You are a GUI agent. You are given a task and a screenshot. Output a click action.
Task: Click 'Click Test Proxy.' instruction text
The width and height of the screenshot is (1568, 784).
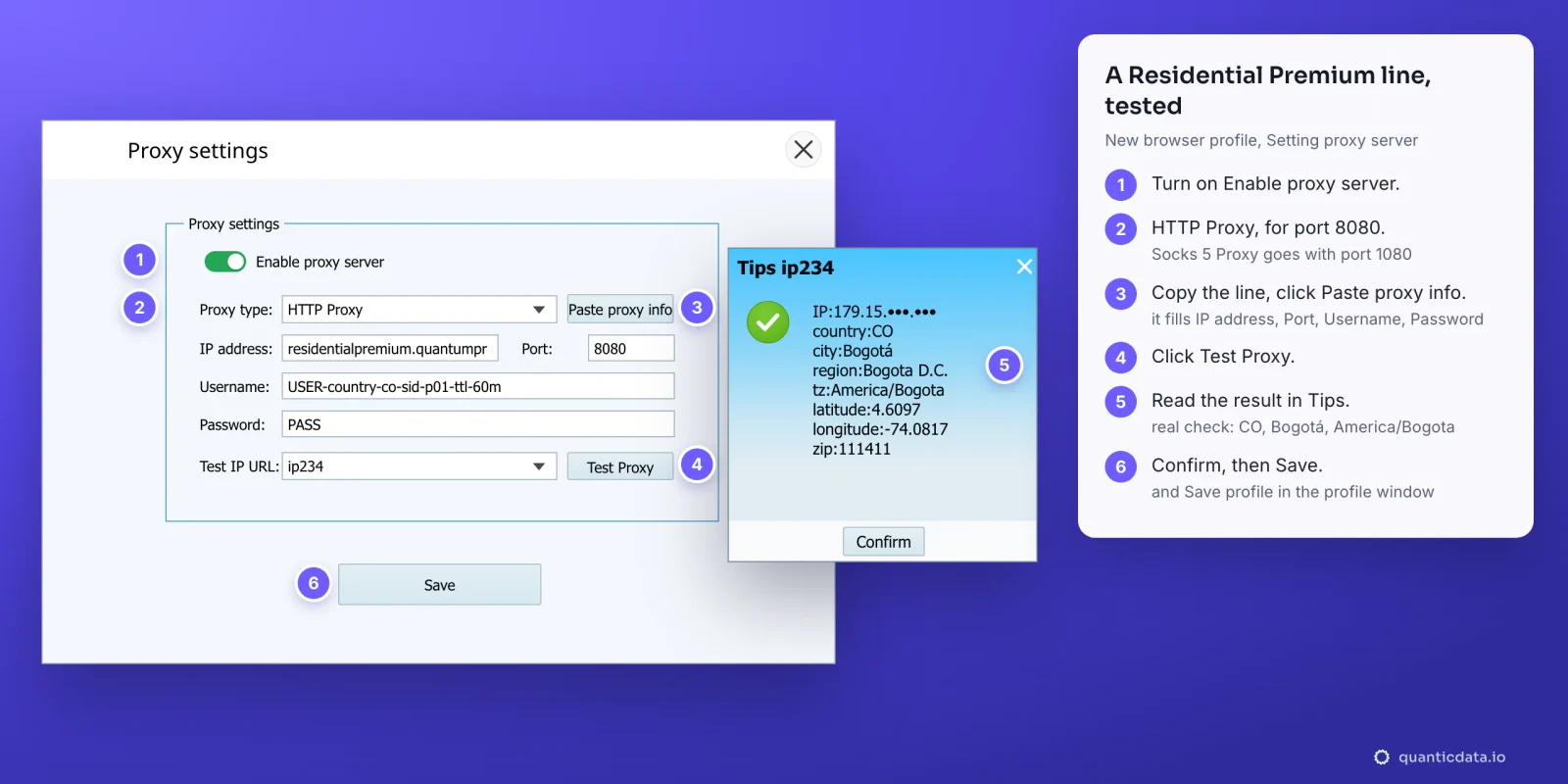click(x=1223, y=357)
